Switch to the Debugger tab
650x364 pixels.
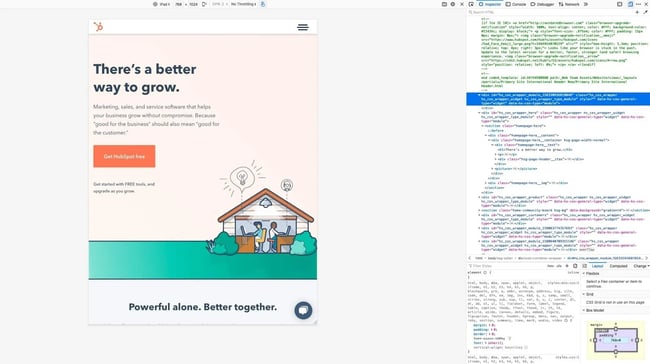click(542, 4)
